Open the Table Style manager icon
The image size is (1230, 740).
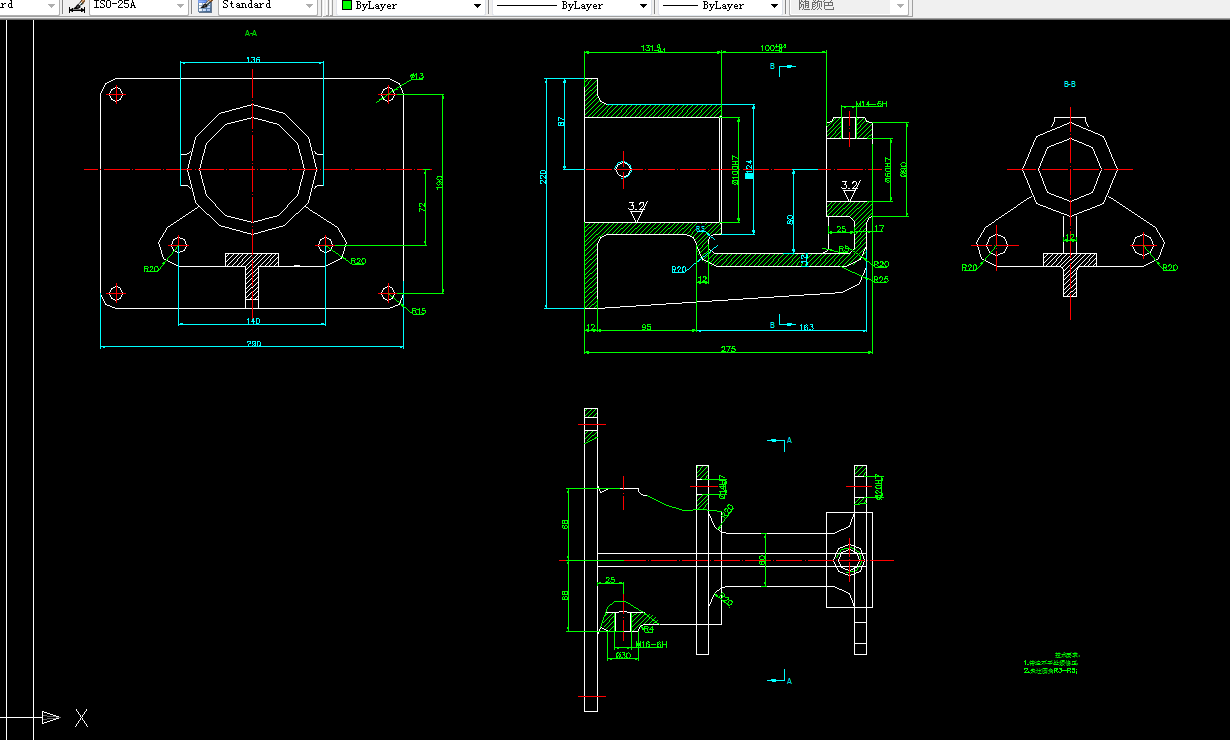[x=205, y=6]
